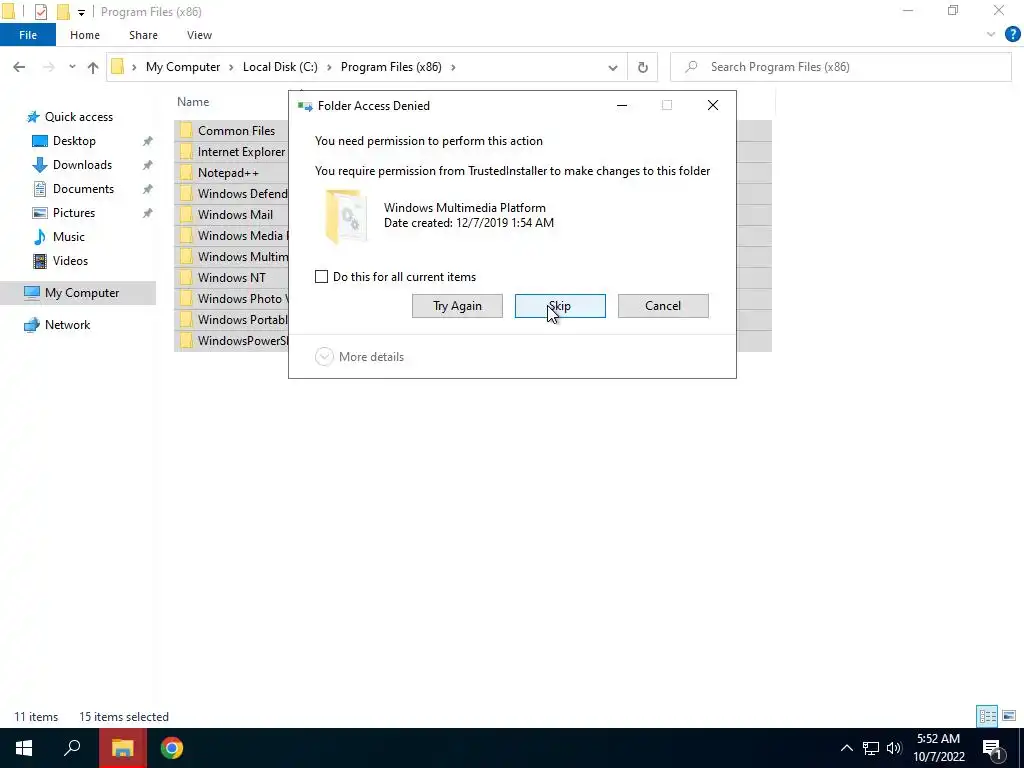Open the notification center icon
This screenshot has height=768, width=1024.
click(x=992, y=748)
